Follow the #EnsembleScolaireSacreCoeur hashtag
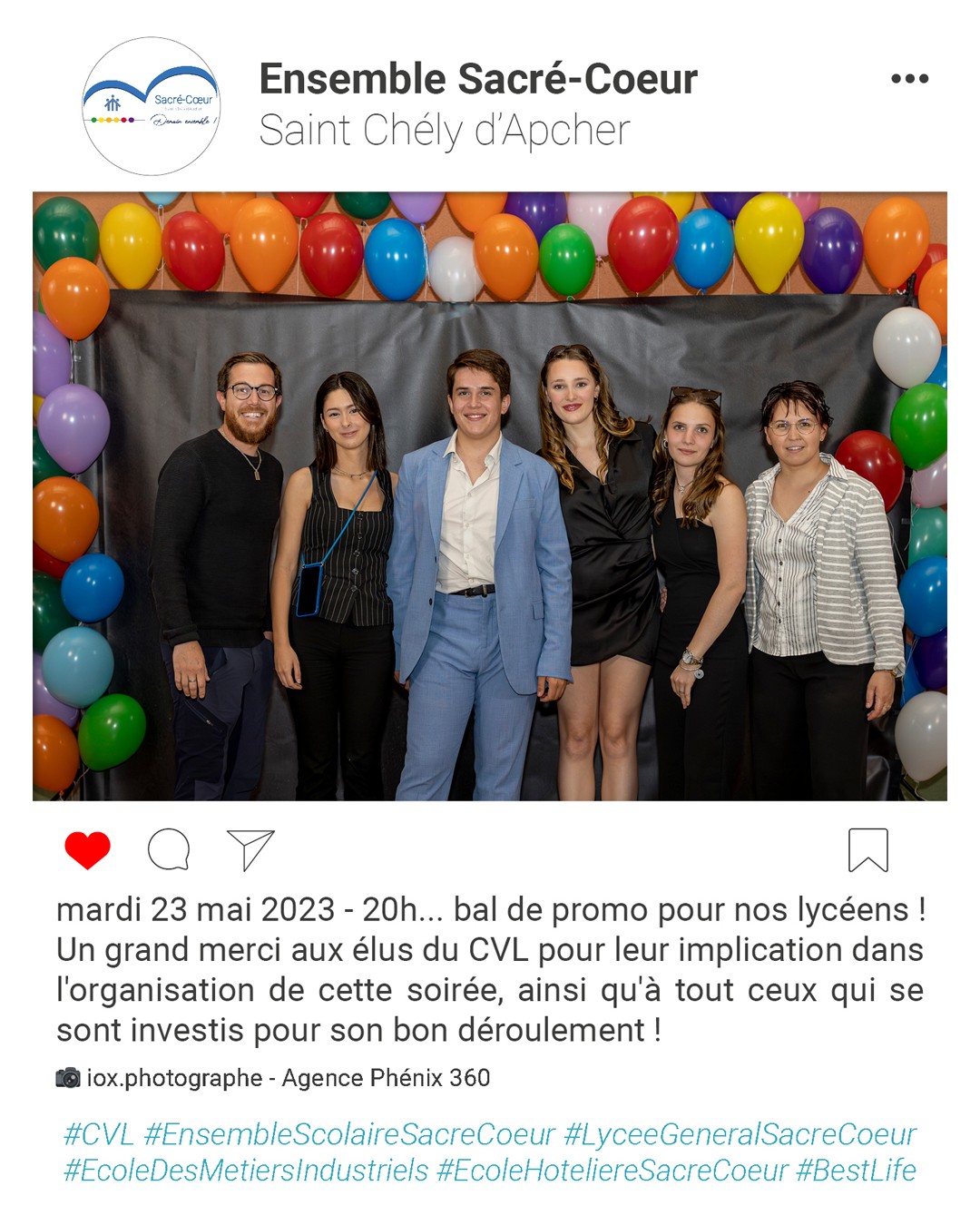This screenshot has width=980, height=1225. [x=349, y=1134]
